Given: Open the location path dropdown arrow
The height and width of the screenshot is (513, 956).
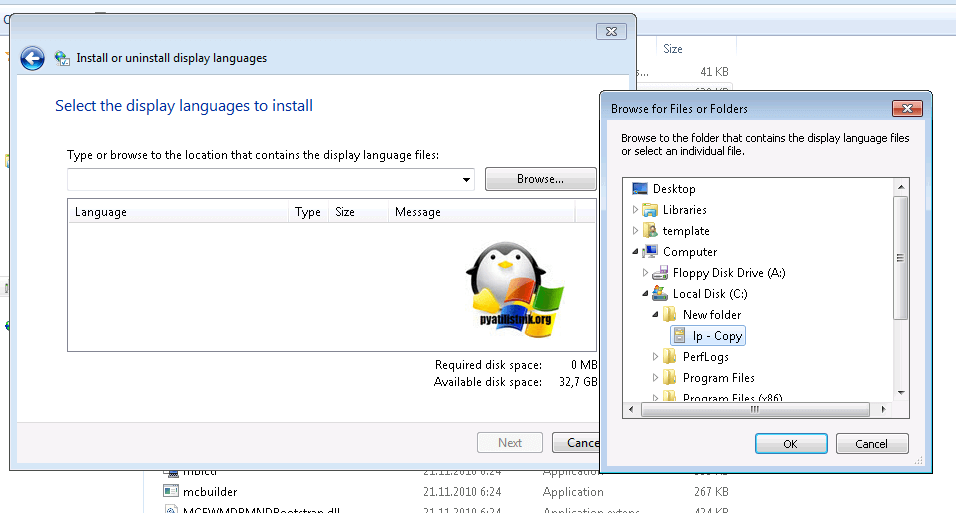Looking at the screenshot, I should pos(467,180).
